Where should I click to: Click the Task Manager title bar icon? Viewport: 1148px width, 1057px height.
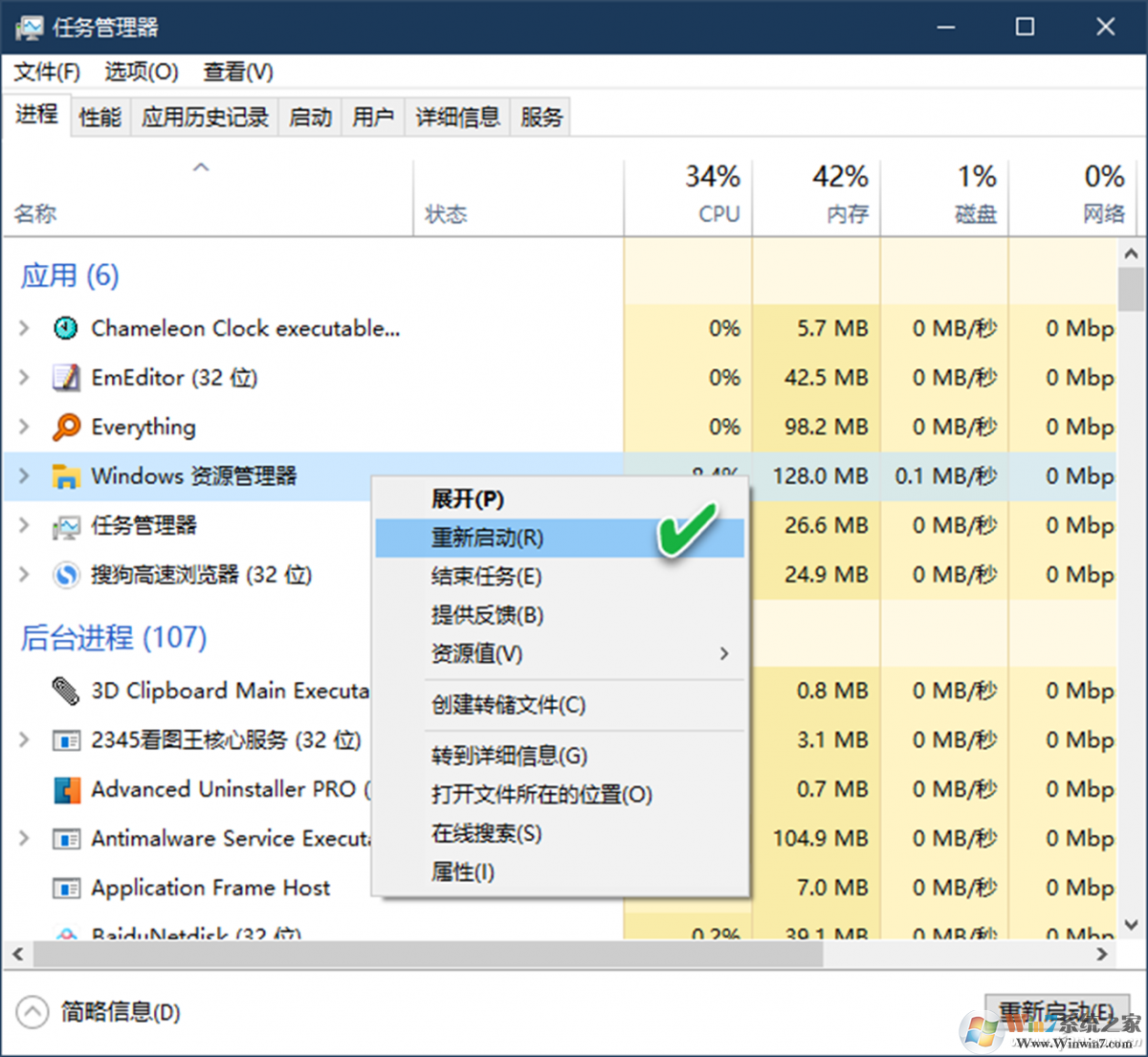click(28, 27)
